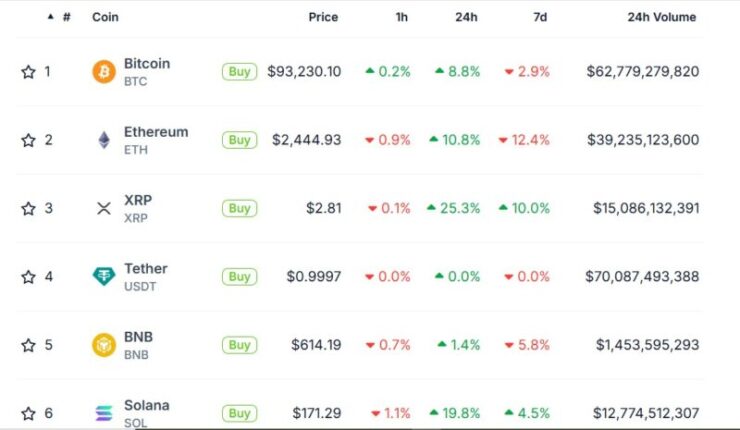
Task: Favorite Bitcoin with the star toggle
Action: point(28,72)
